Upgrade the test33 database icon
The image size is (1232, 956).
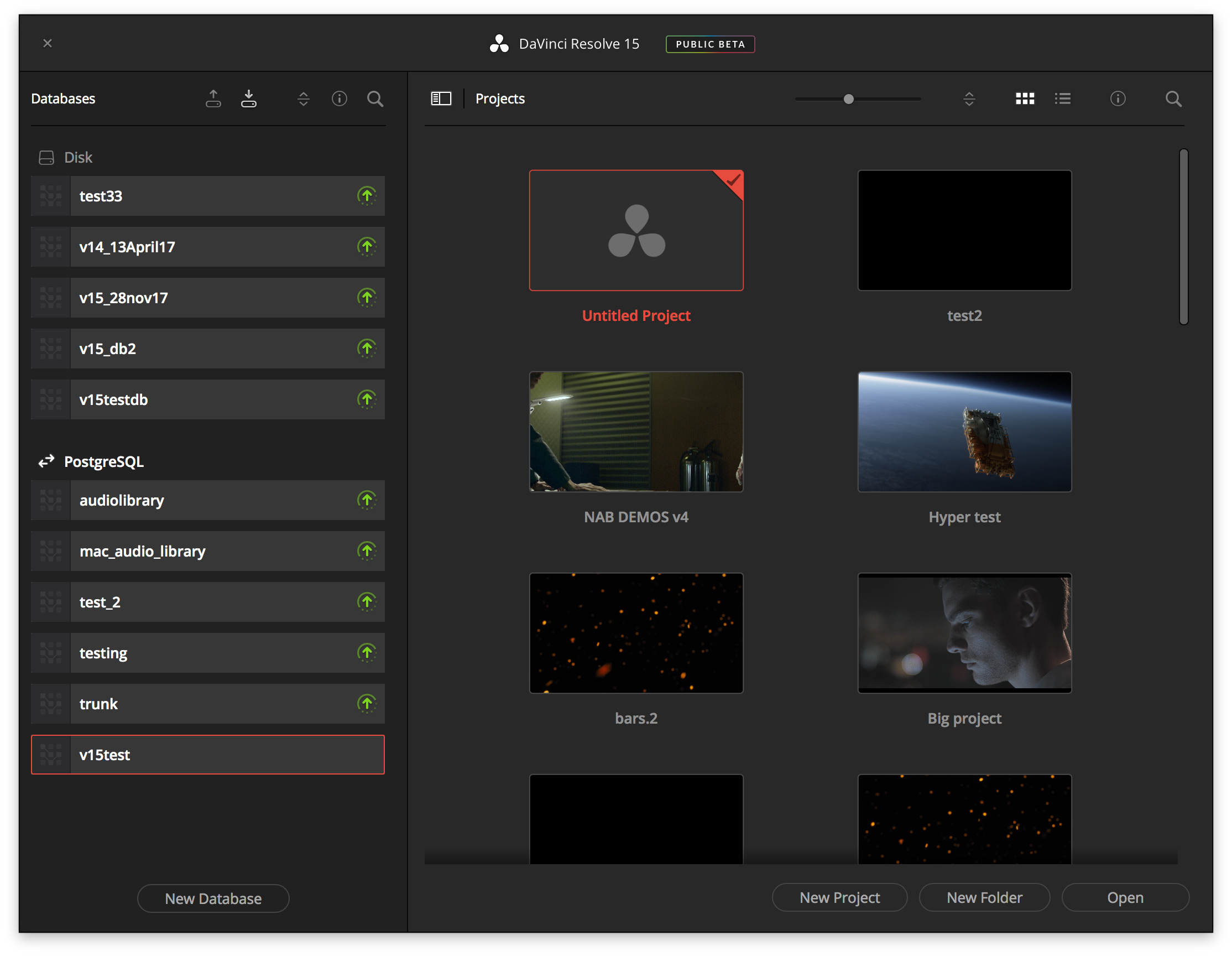(x=367, y=196)
